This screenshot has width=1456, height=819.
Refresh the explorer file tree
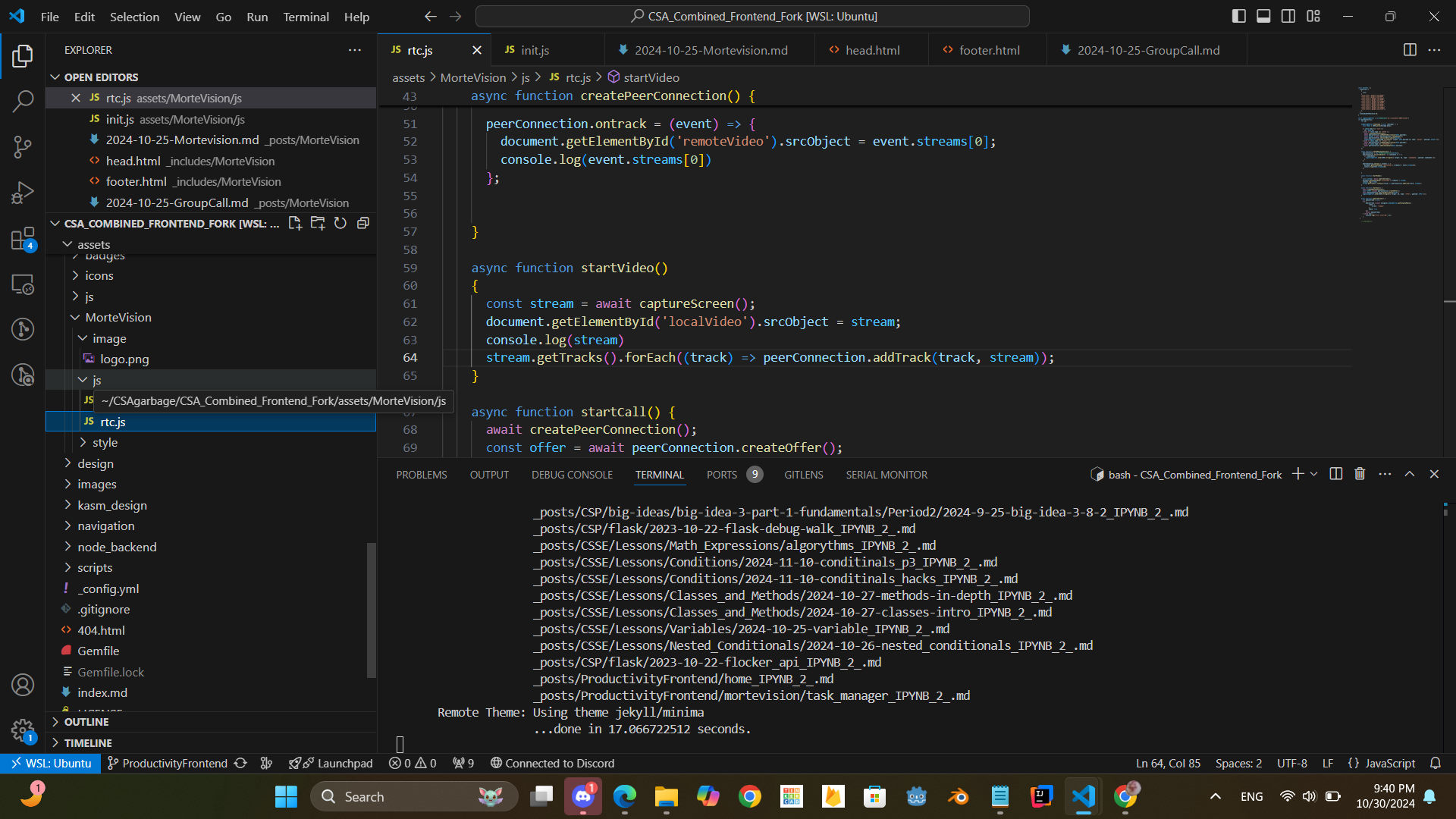point(340,223)
